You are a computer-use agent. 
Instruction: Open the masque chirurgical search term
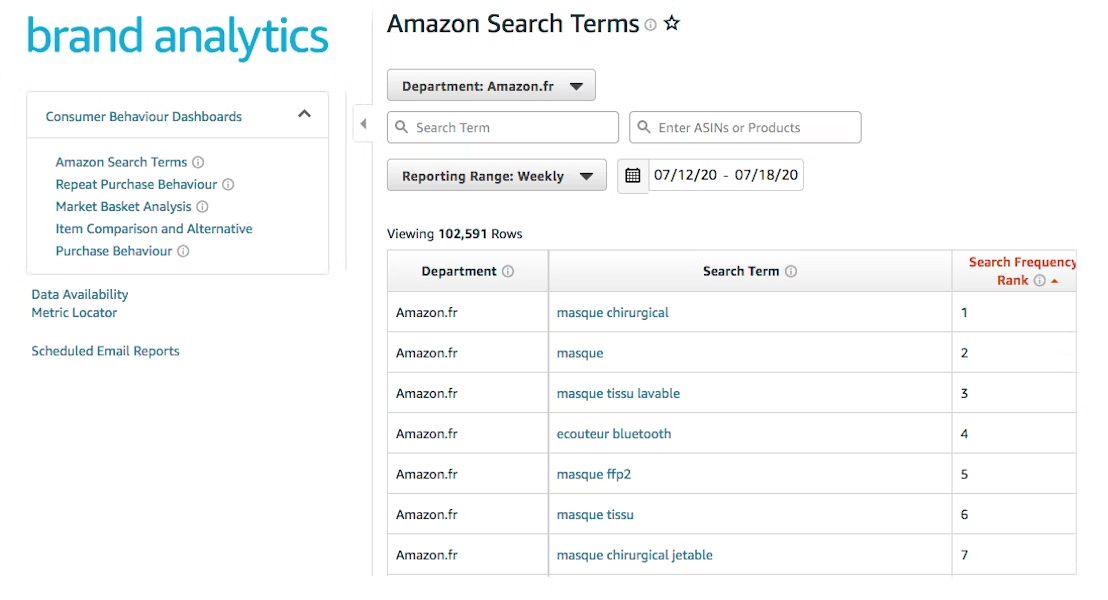point(613,312)
